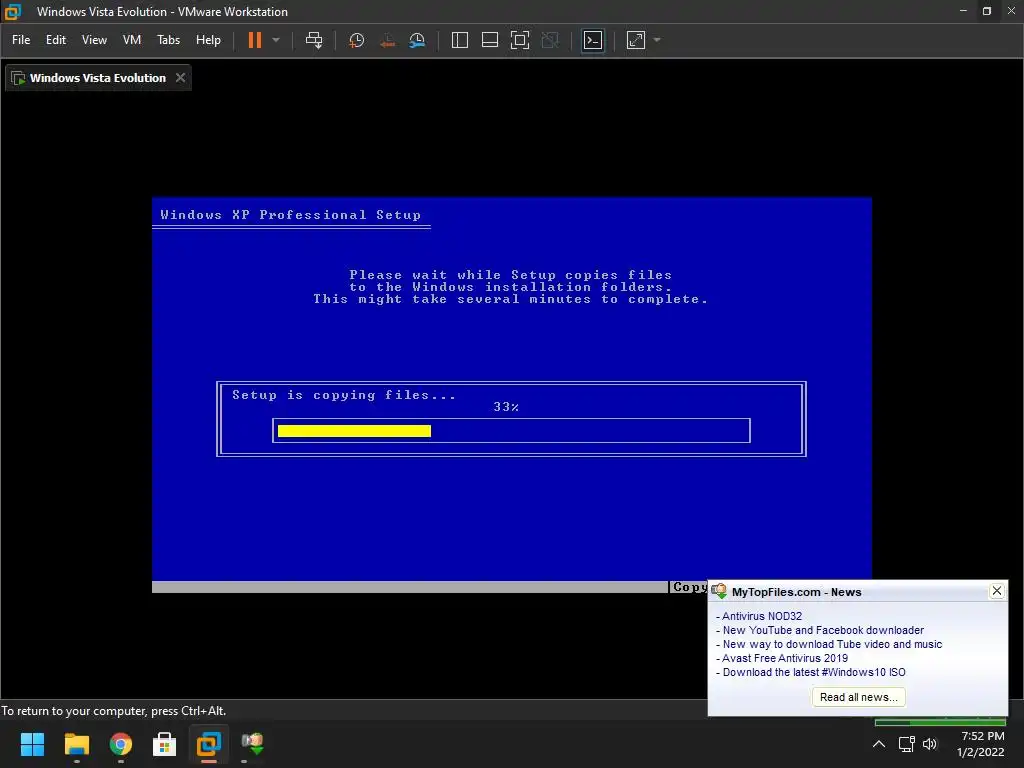Click VMware Workstation taskbar icon
This screenshot has width=1024, height=768.
point(209,744)
